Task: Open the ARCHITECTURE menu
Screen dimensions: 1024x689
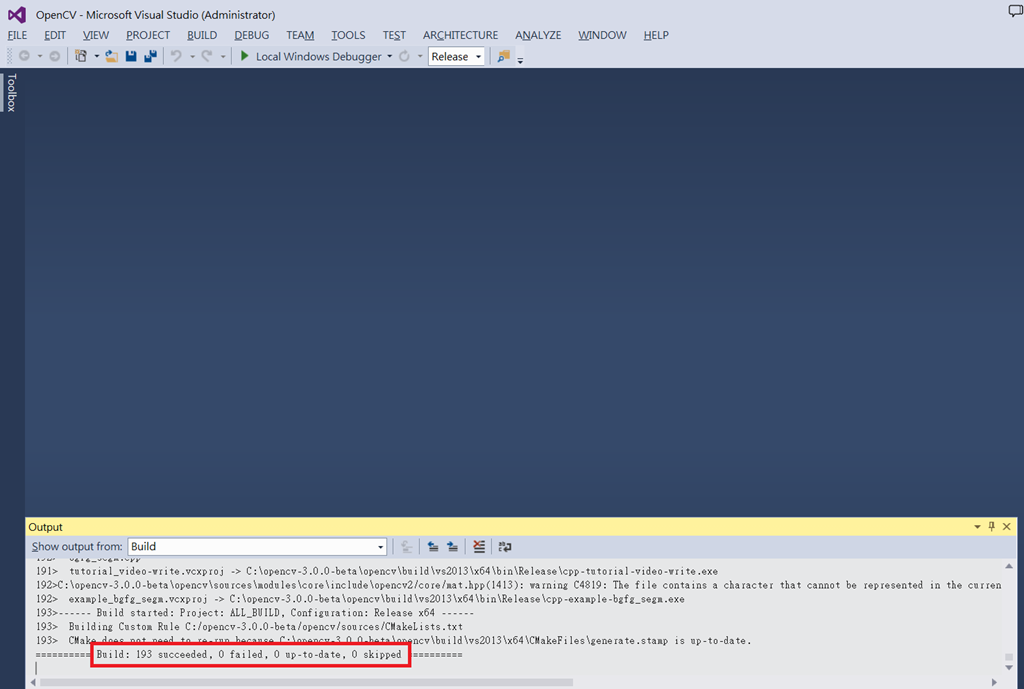Action: click(x=460, y=35)
